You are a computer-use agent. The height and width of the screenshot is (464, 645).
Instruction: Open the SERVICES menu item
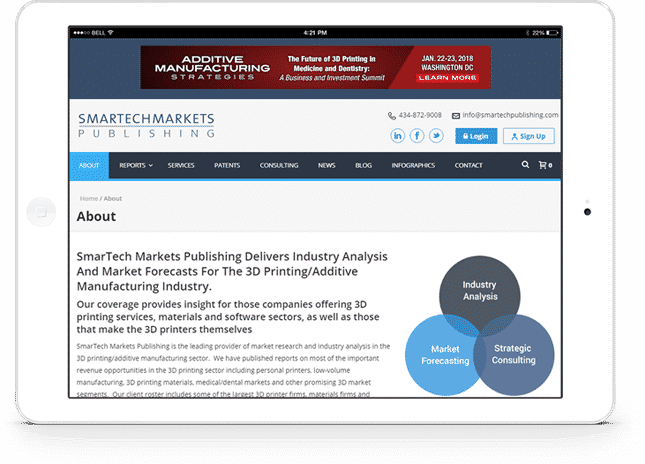click(x=181, y=165)
